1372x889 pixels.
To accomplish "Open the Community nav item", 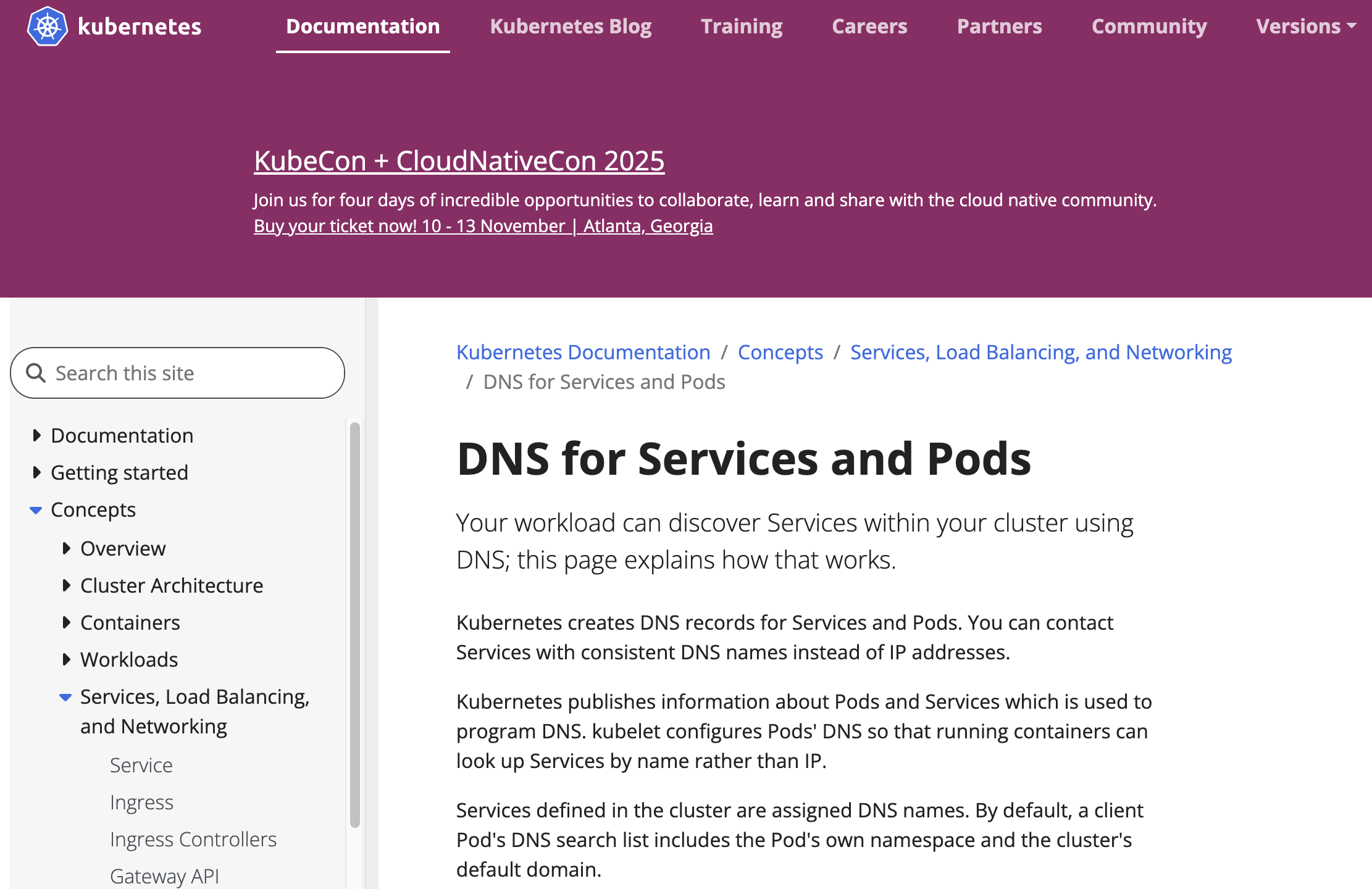I will click(1149, 27).
